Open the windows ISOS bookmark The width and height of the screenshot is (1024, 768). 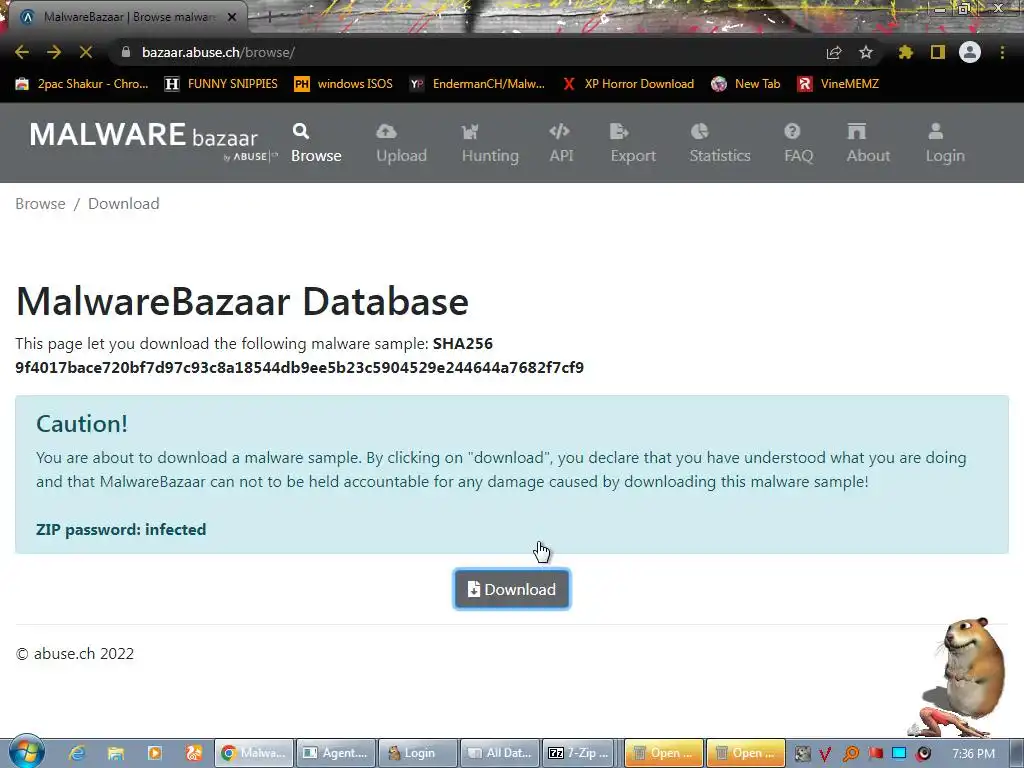pyautogui.click(x=344, y=84)
